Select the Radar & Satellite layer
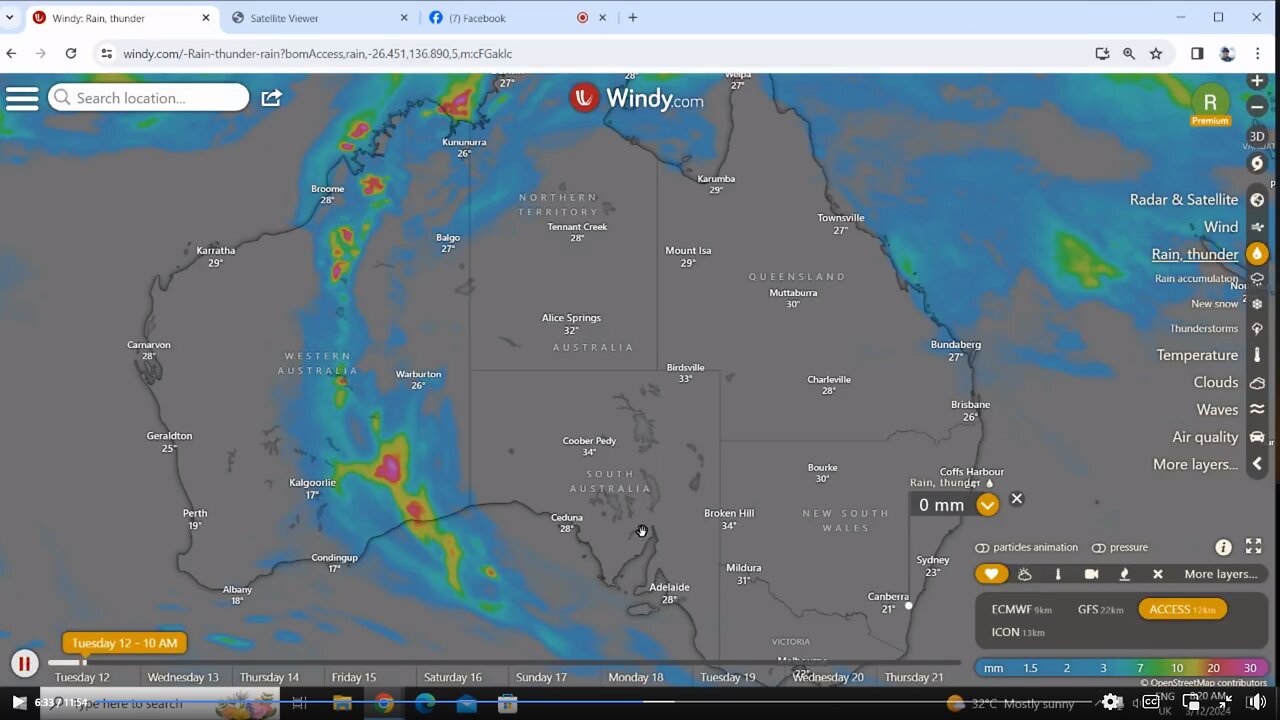The width and height of the screenshot is (1280, 720). [1184, 200]
